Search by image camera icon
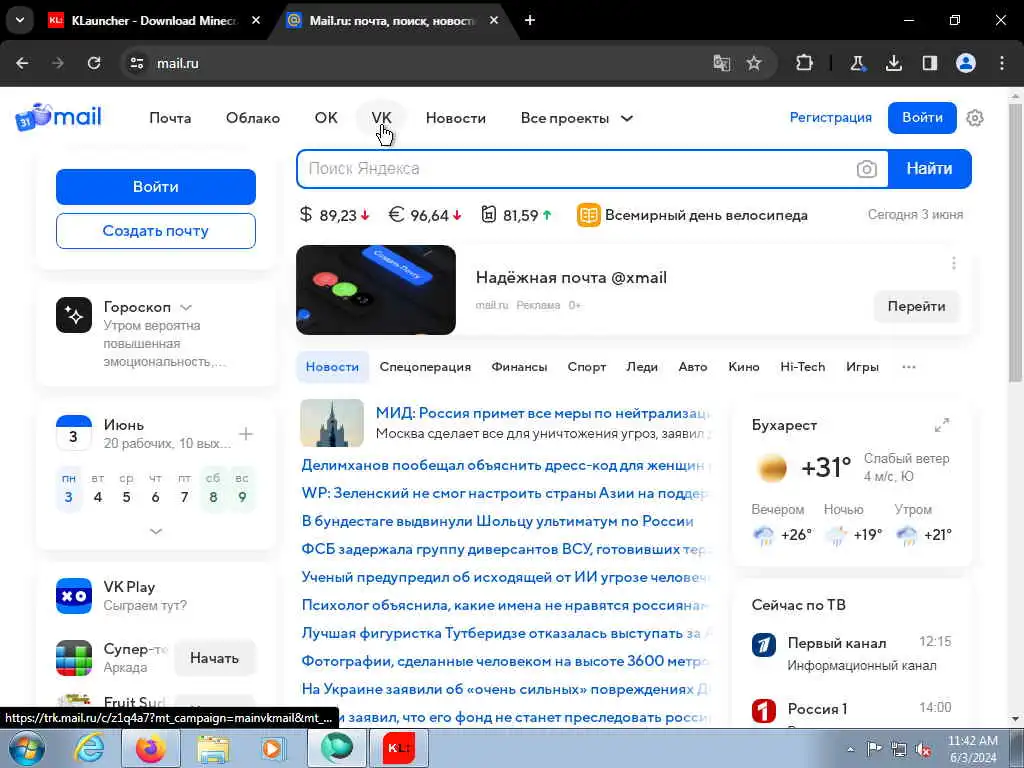This screenshot has width=1024, height=768. 867,169
